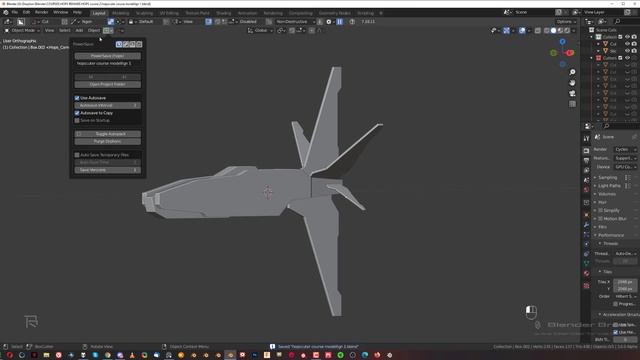Image resolution: width=640 pixels, height=360 pixels.
Task: Click Microsoft Edge icon in taskbar
Action: (x=365, y=355)
